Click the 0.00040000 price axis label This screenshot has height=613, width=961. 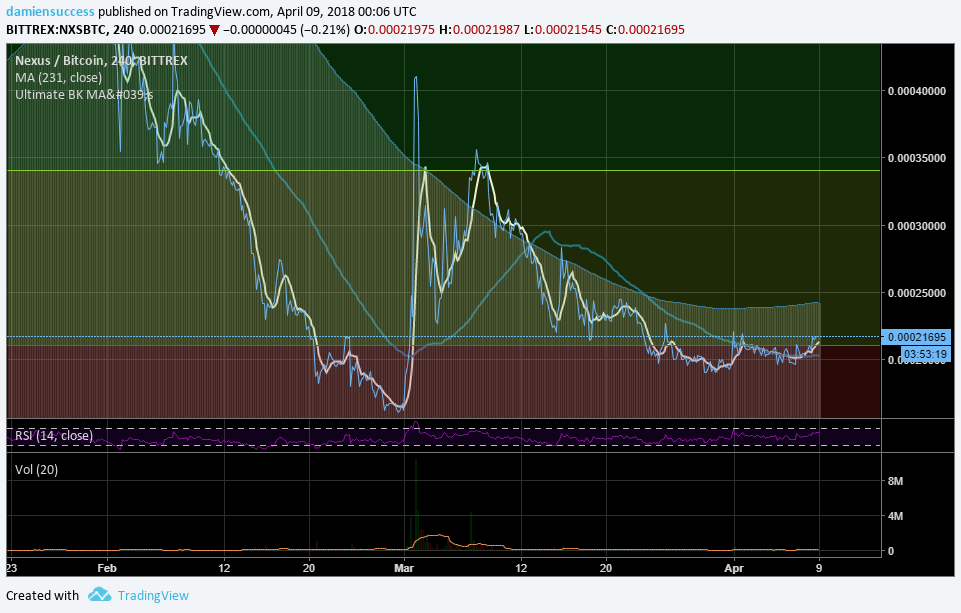(917, 91)
